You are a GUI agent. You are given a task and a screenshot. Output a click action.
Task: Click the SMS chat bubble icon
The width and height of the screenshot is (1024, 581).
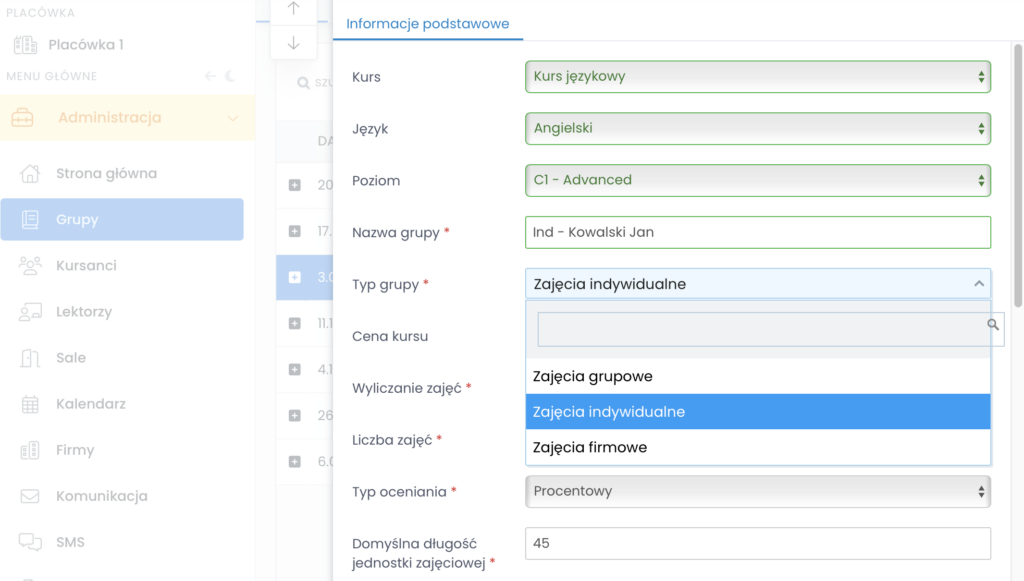pyautogui.click(x=30, y=542)
